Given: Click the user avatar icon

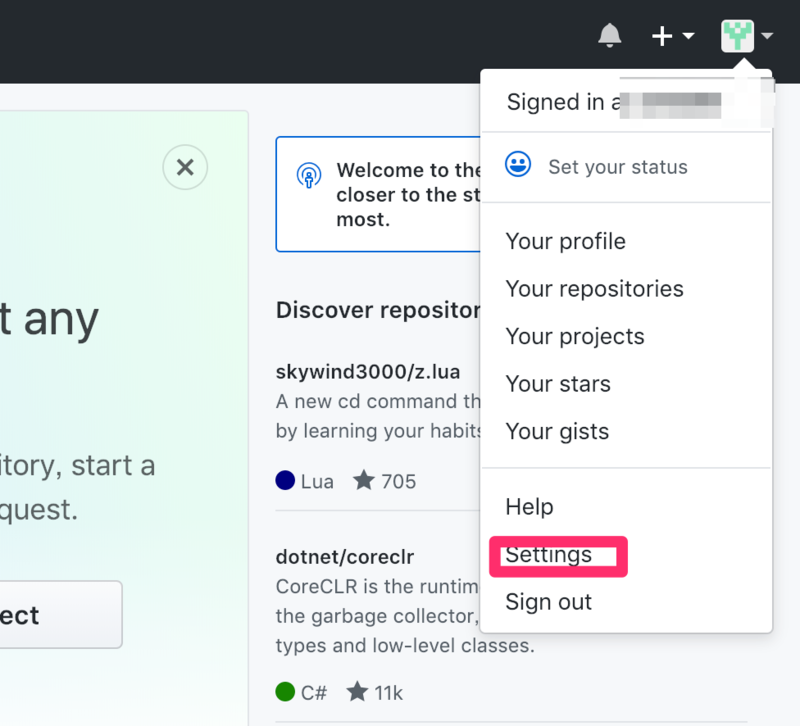Looking at the screenshot, I should [737, 36].
